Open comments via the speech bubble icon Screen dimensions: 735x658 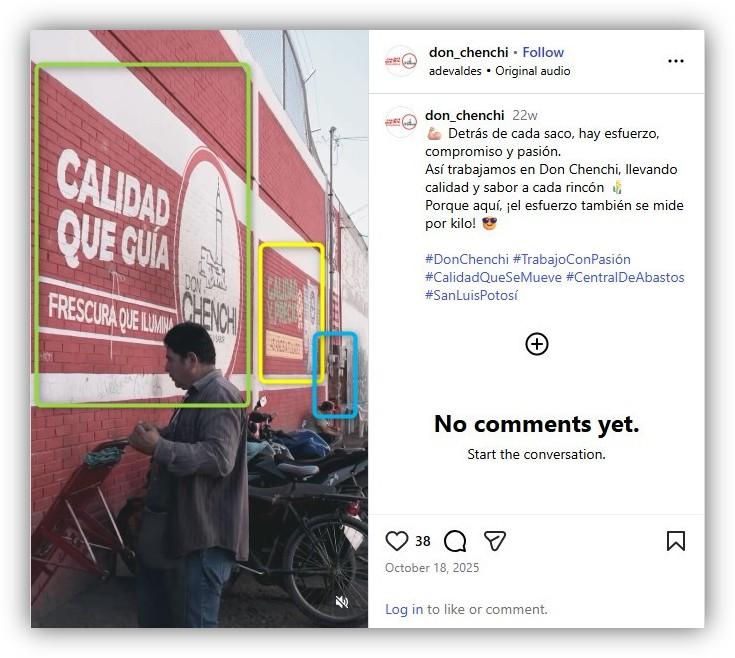(x=455, y=541)
